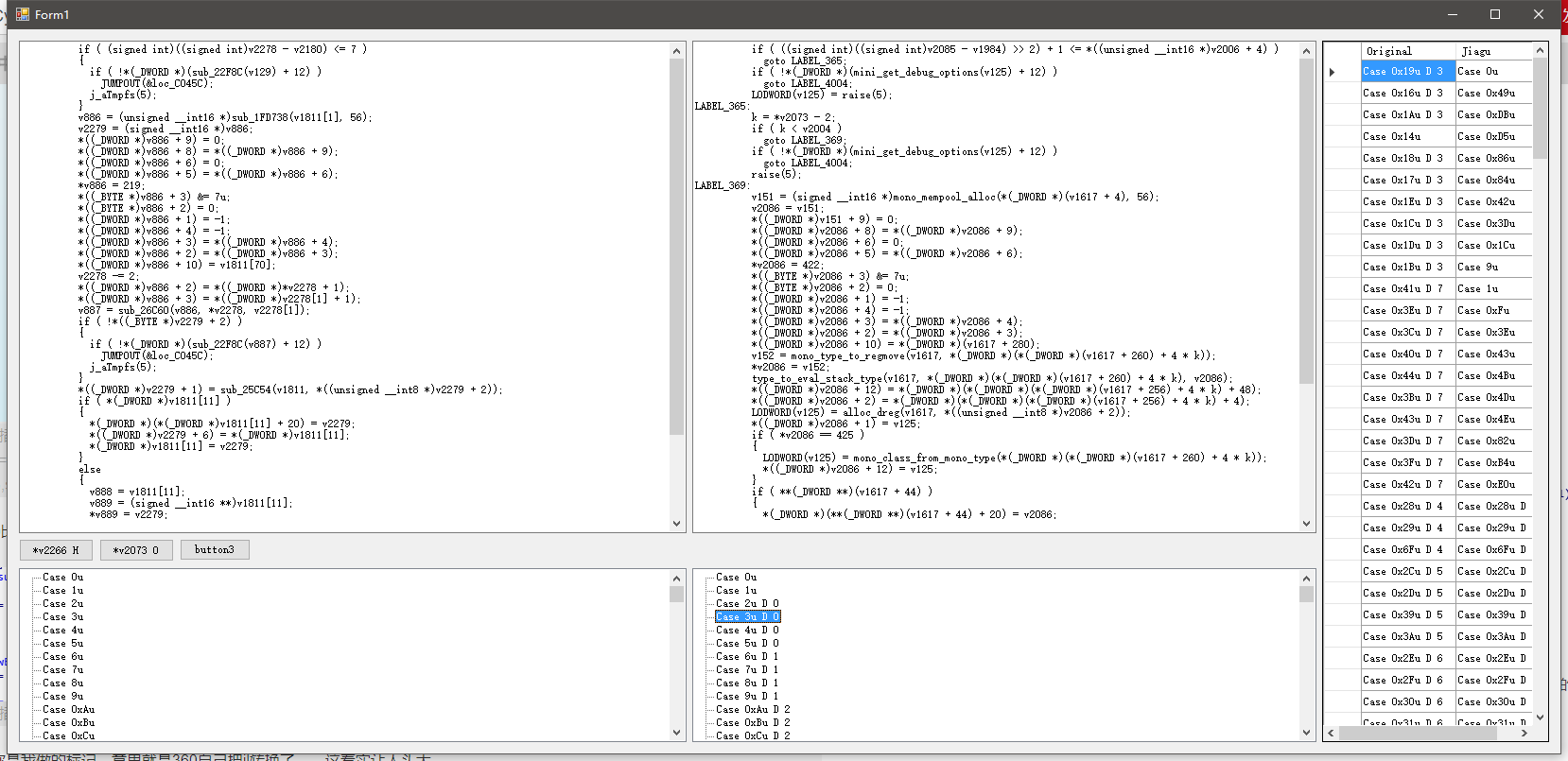This screenshot has width=1568, height=761.
Task: Maximize the Form1 window
Action: click(1495, 14)
